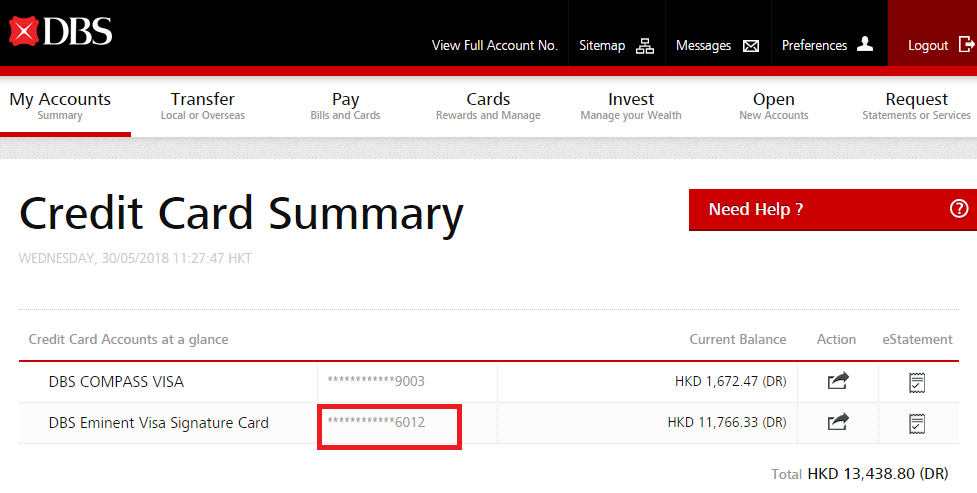Go to Pay Bills and Cards tab

[x=345, y=105]
